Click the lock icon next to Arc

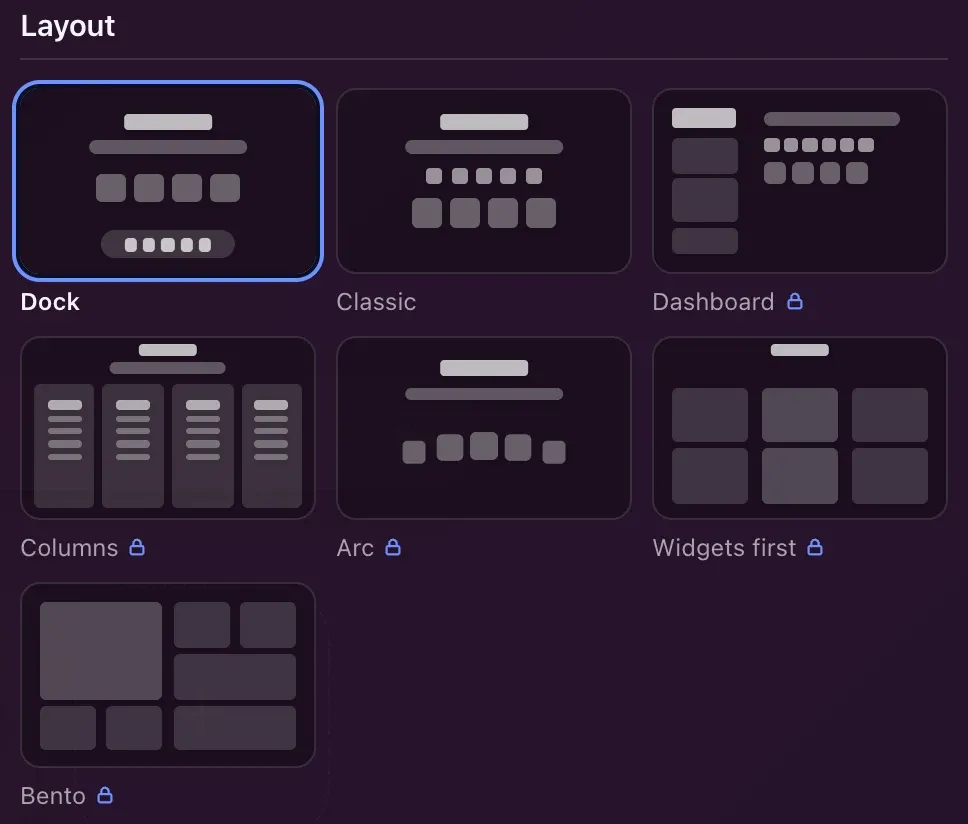point(393,547)
